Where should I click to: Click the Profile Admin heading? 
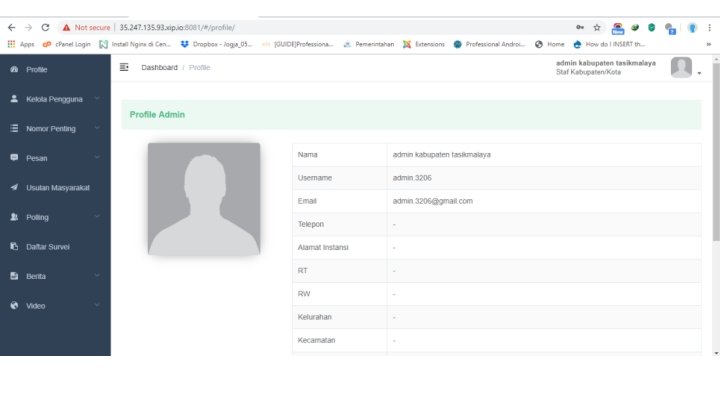(x=157, y=115)
